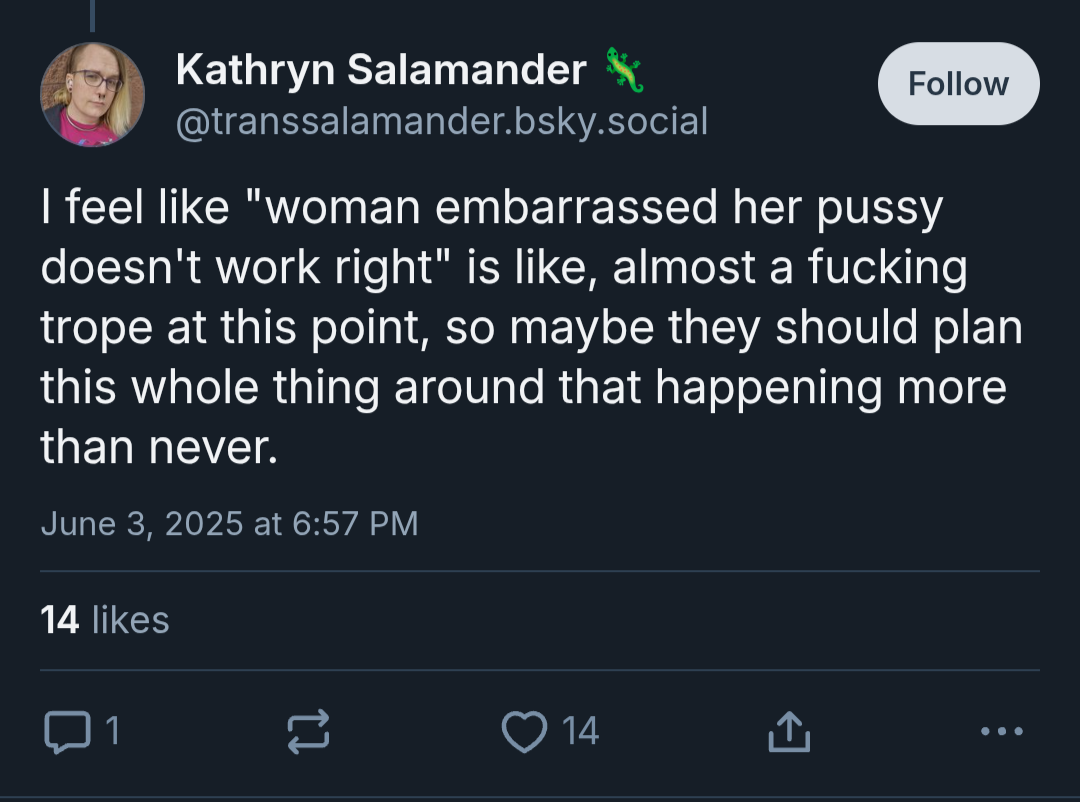This screenshot has height=802, width=1080.
Task: Click the reply count number 1
Action: click(x=113, y=731)
